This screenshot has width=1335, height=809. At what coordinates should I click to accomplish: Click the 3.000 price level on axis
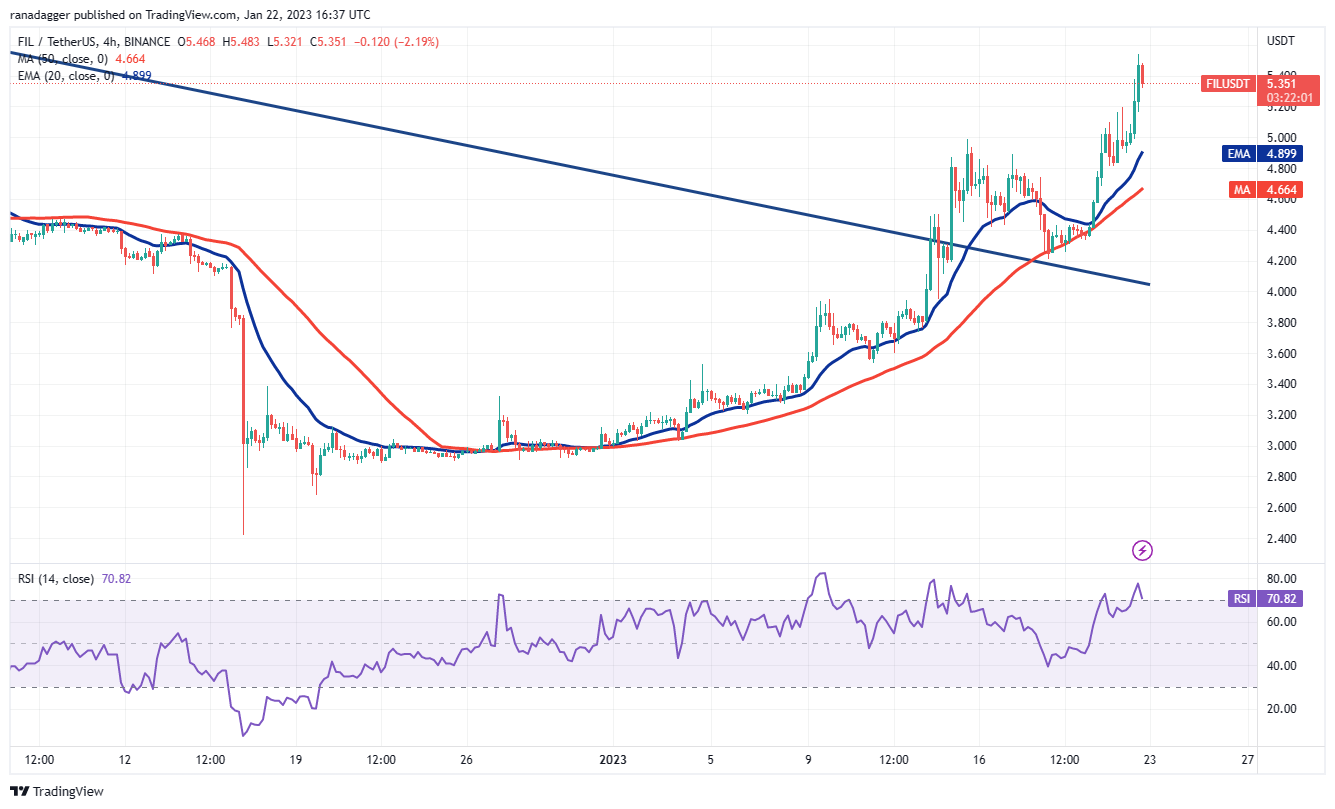[1281, 446]
